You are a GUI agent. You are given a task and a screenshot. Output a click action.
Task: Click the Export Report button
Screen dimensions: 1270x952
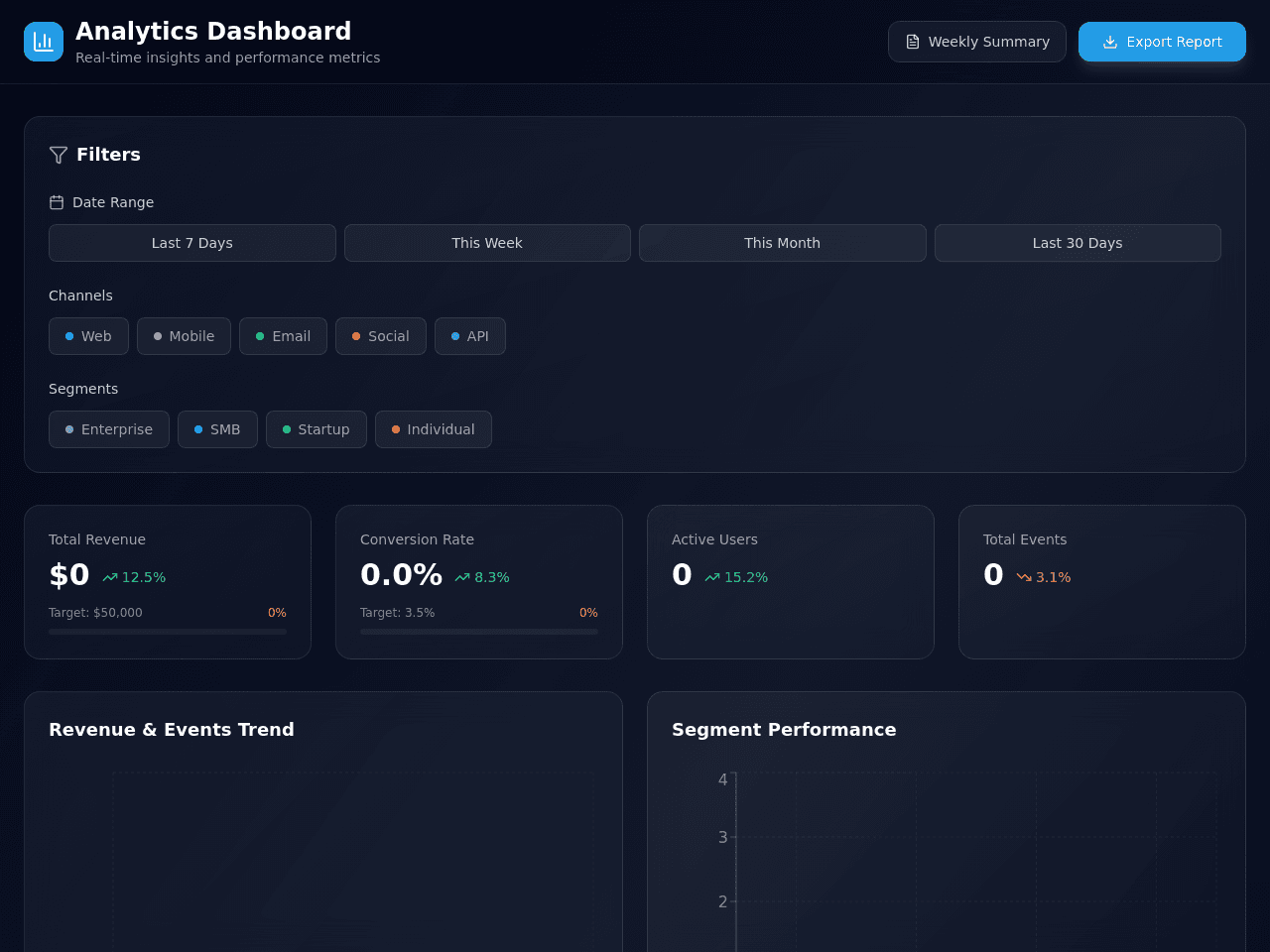tap(1162, 42)
